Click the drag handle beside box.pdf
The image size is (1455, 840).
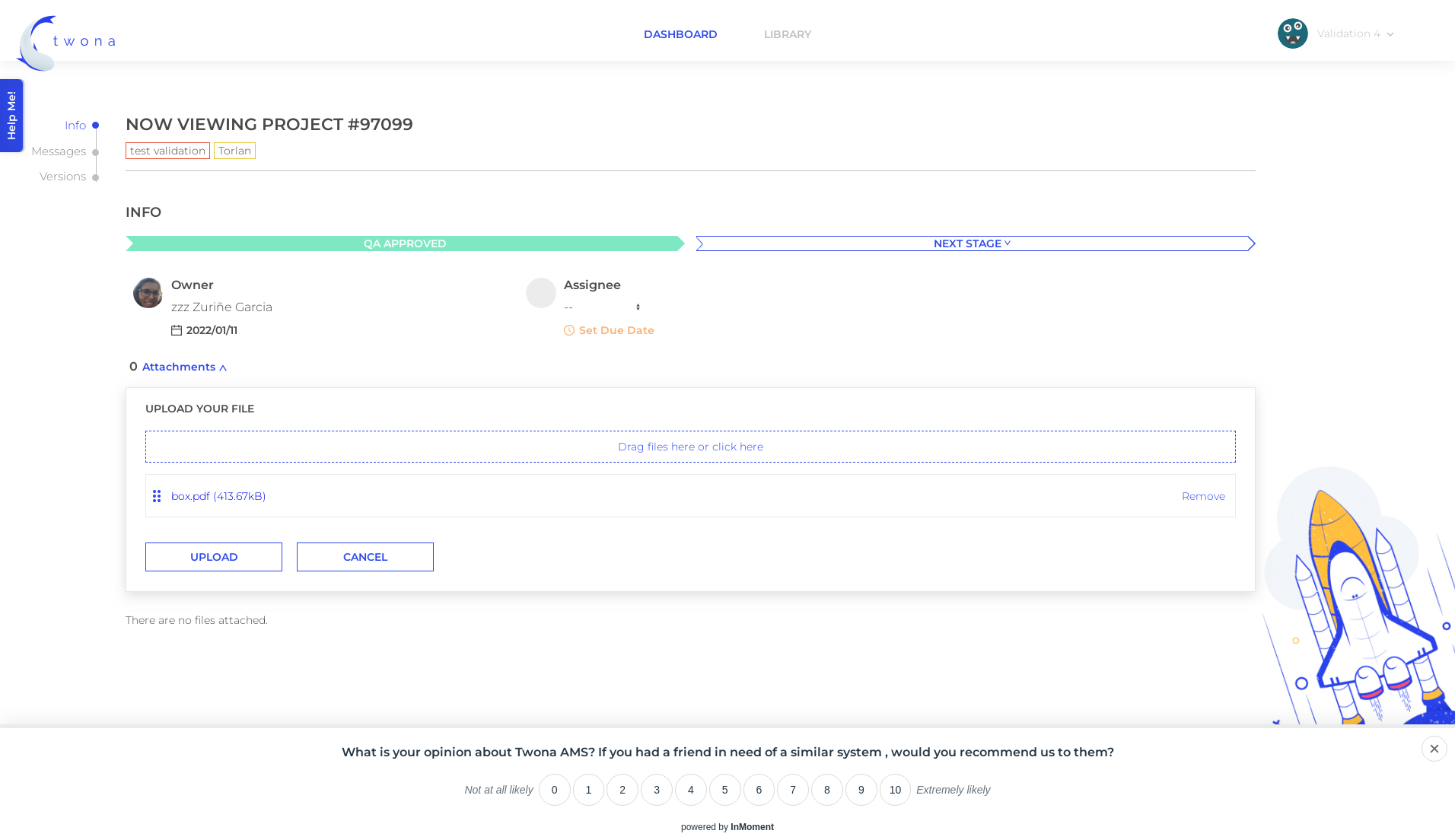[x=157, y=496]
